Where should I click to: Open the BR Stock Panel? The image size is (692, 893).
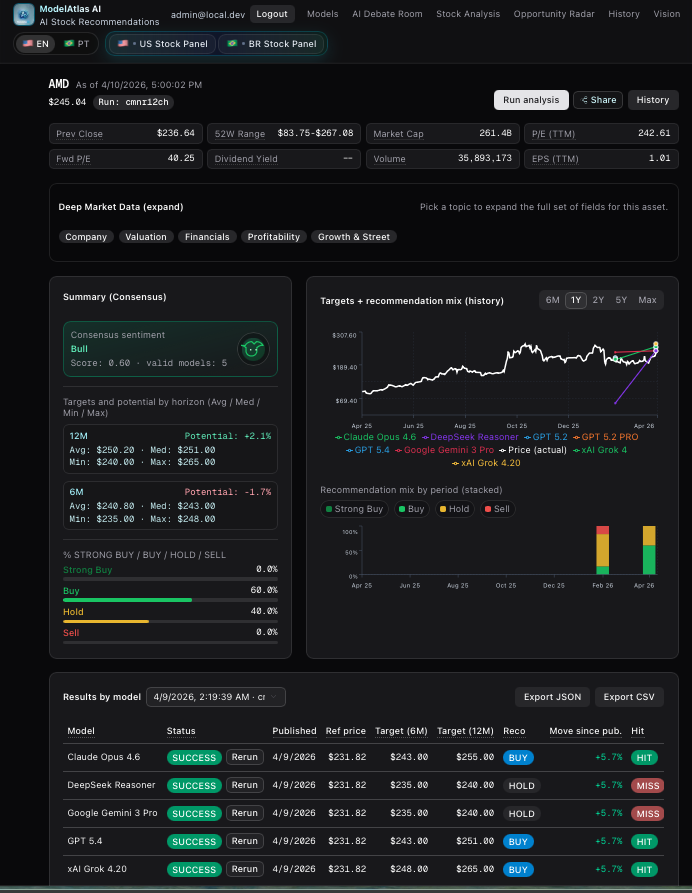coord(271,44)
